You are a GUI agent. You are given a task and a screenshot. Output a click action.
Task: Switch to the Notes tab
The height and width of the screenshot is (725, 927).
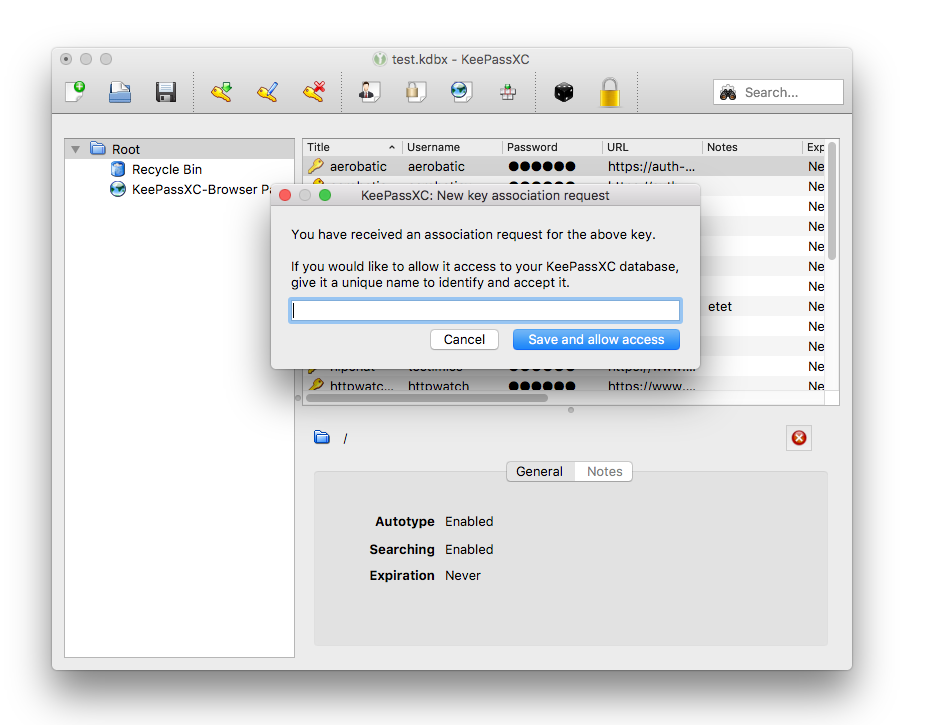(x=604, y=471)
